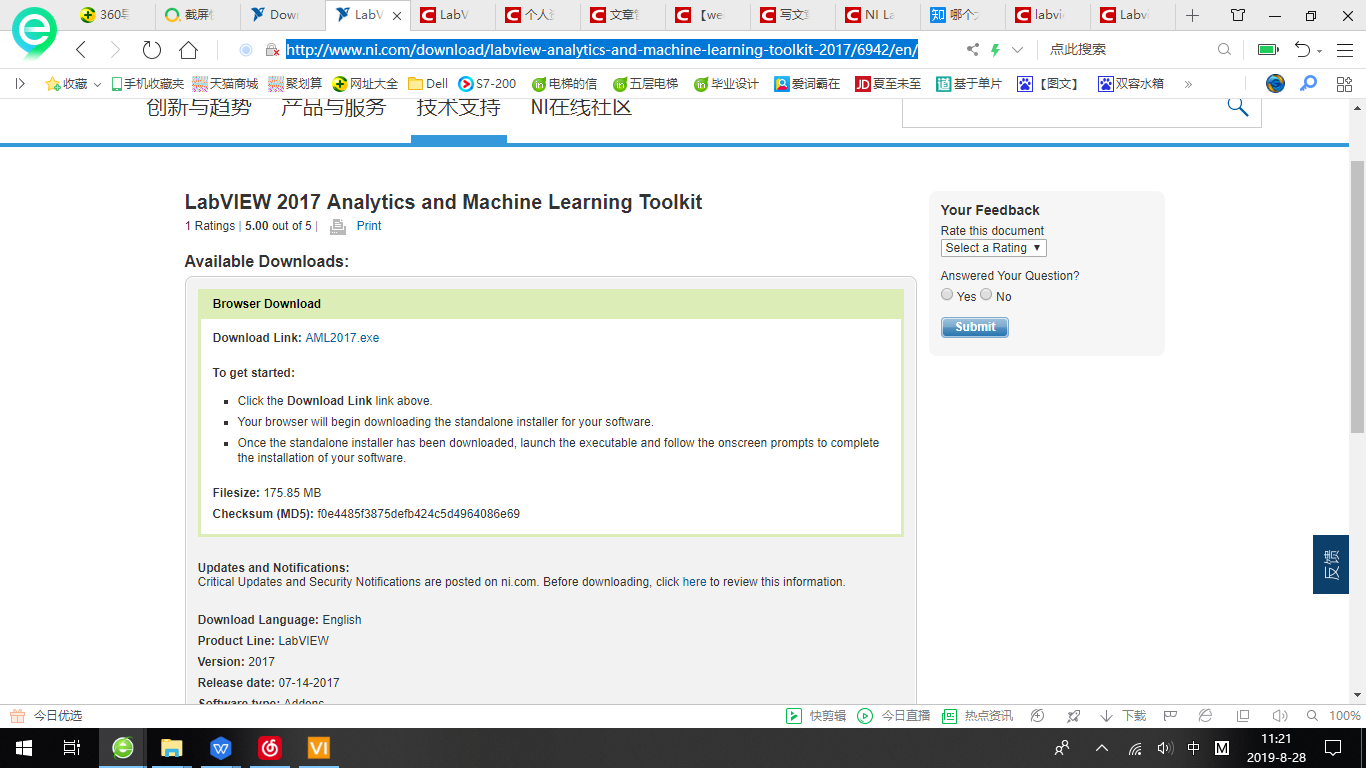Expand the undo history dropdown arrow
Screen dimensions: 1366x768
pos(1318,48)
